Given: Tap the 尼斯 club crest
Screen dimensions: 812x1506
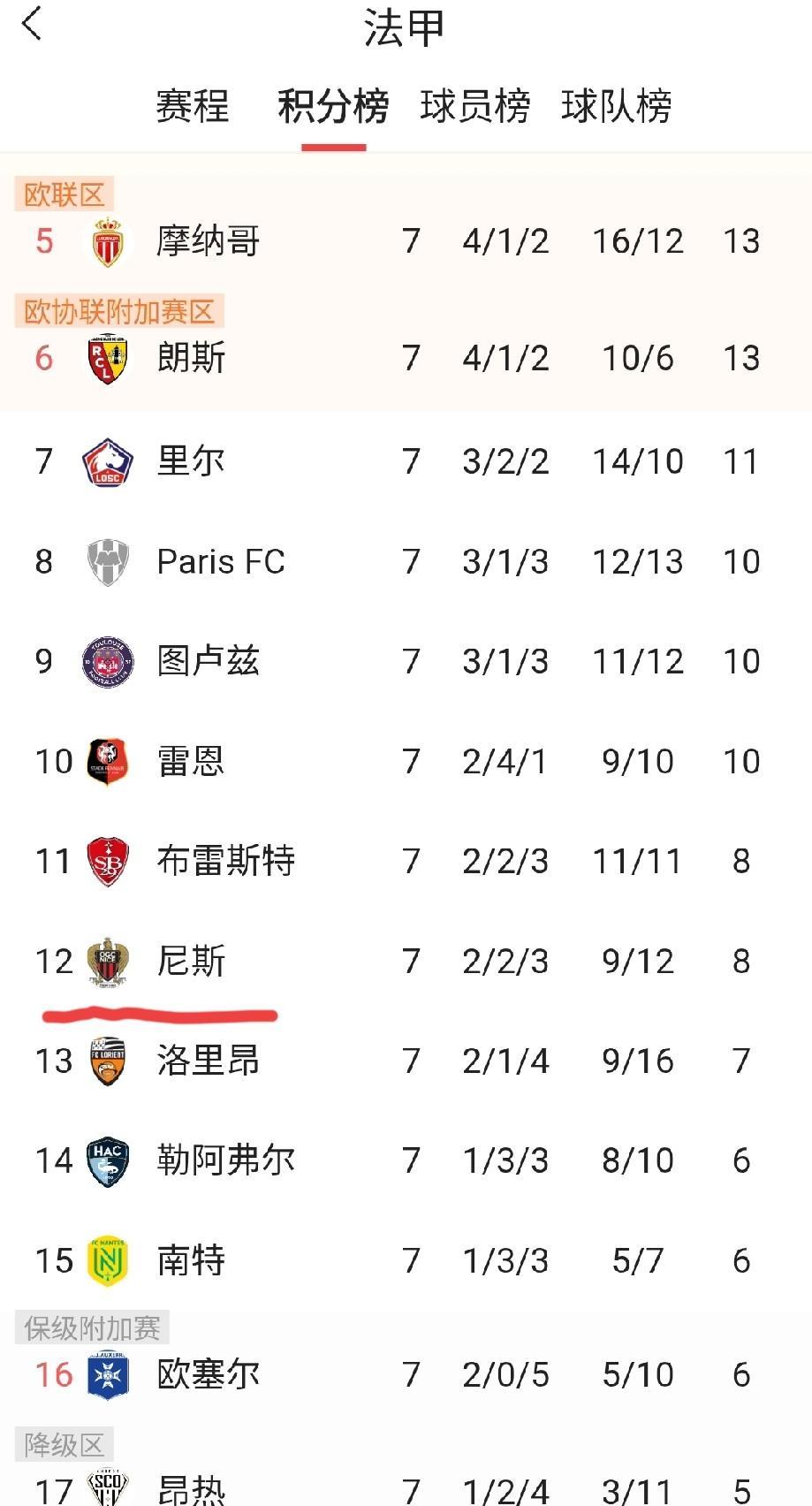Looking at the screenshot, I should pos(107,962).
